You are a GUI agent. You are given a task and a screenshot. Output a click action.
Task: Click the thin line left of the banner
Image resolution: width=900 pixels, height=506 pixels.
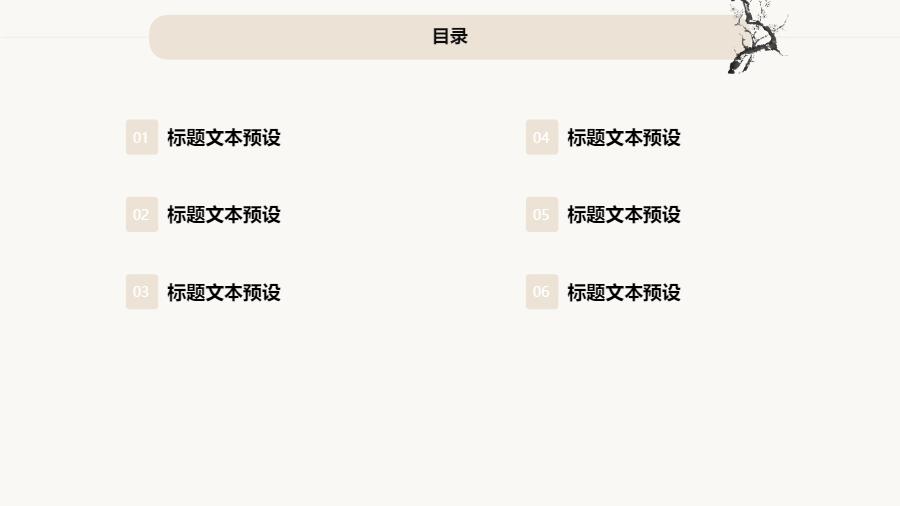[70, 37]
